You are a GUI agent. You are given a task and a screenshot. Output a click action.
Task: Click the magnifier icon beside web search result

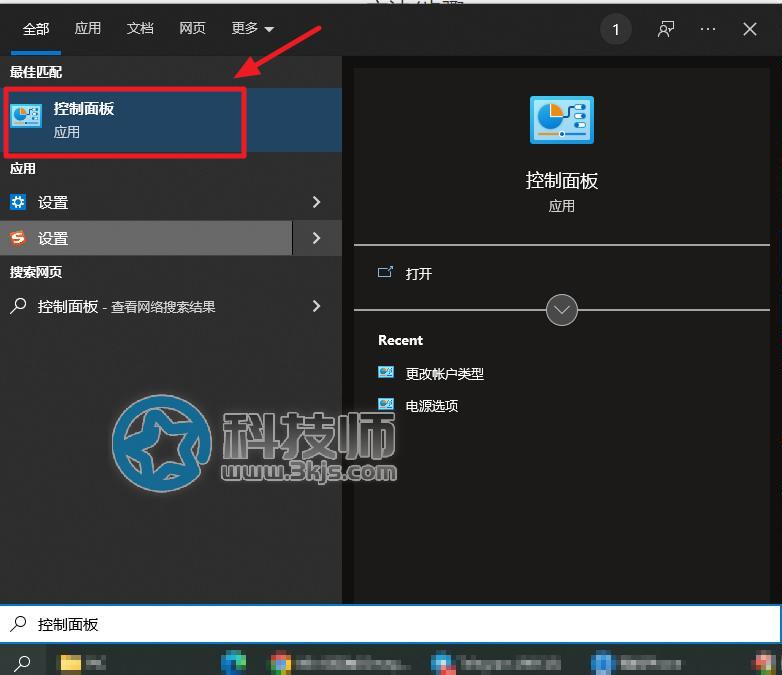point(18,305)
